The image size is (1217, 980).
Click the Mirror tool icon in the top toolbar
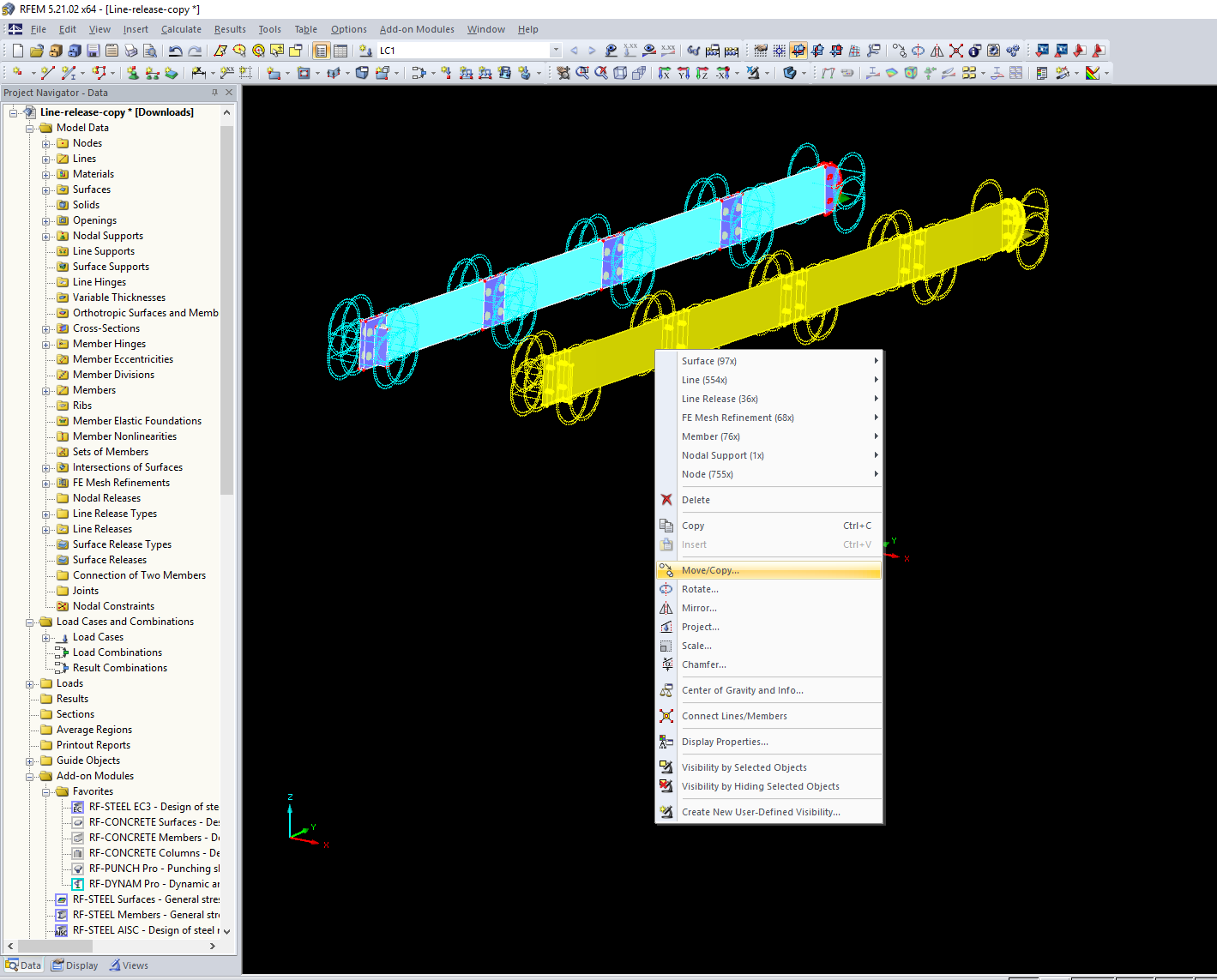(937, 51)
